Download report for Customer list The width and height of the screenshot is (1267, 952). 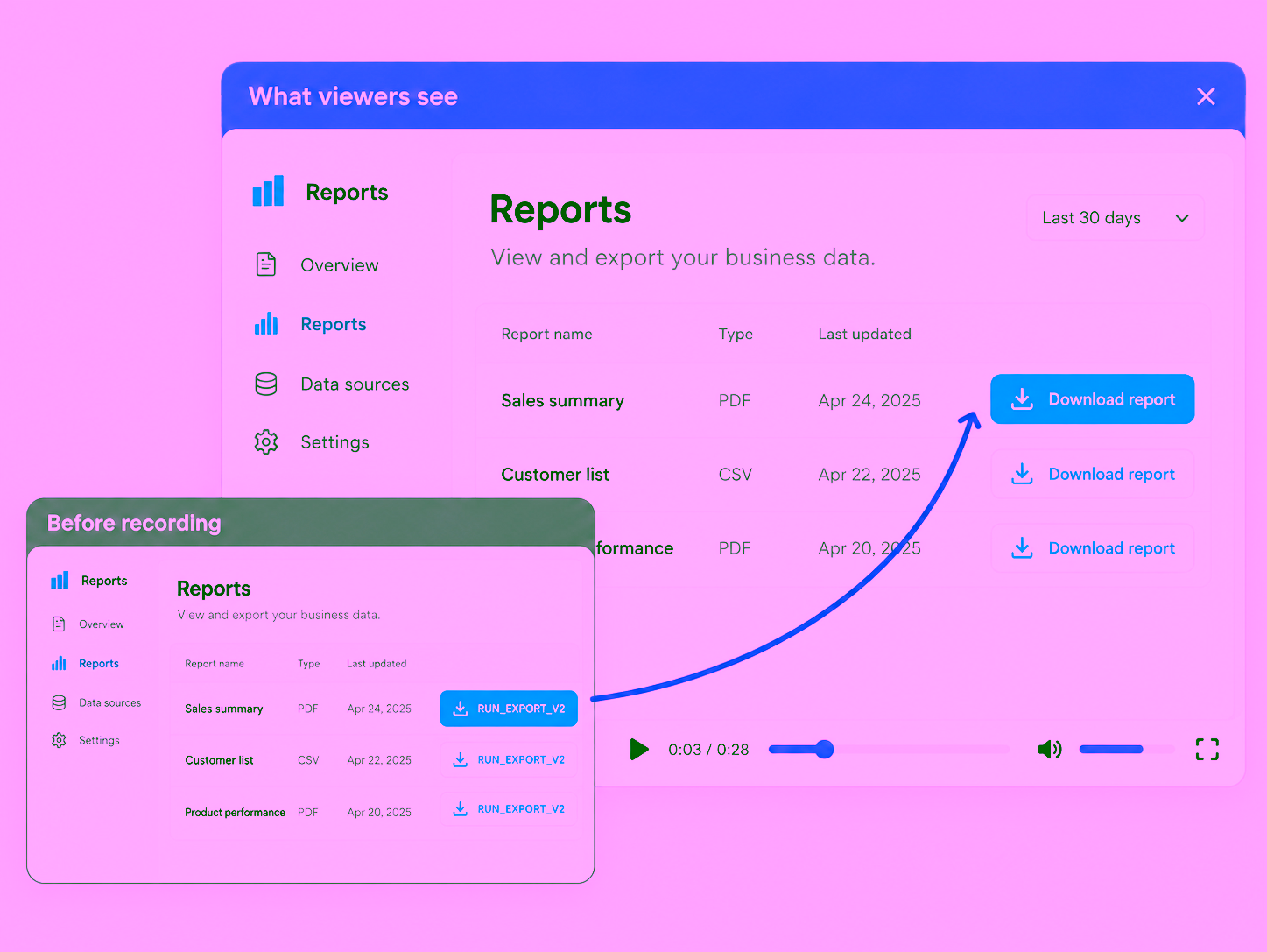tap(1092, 474)
